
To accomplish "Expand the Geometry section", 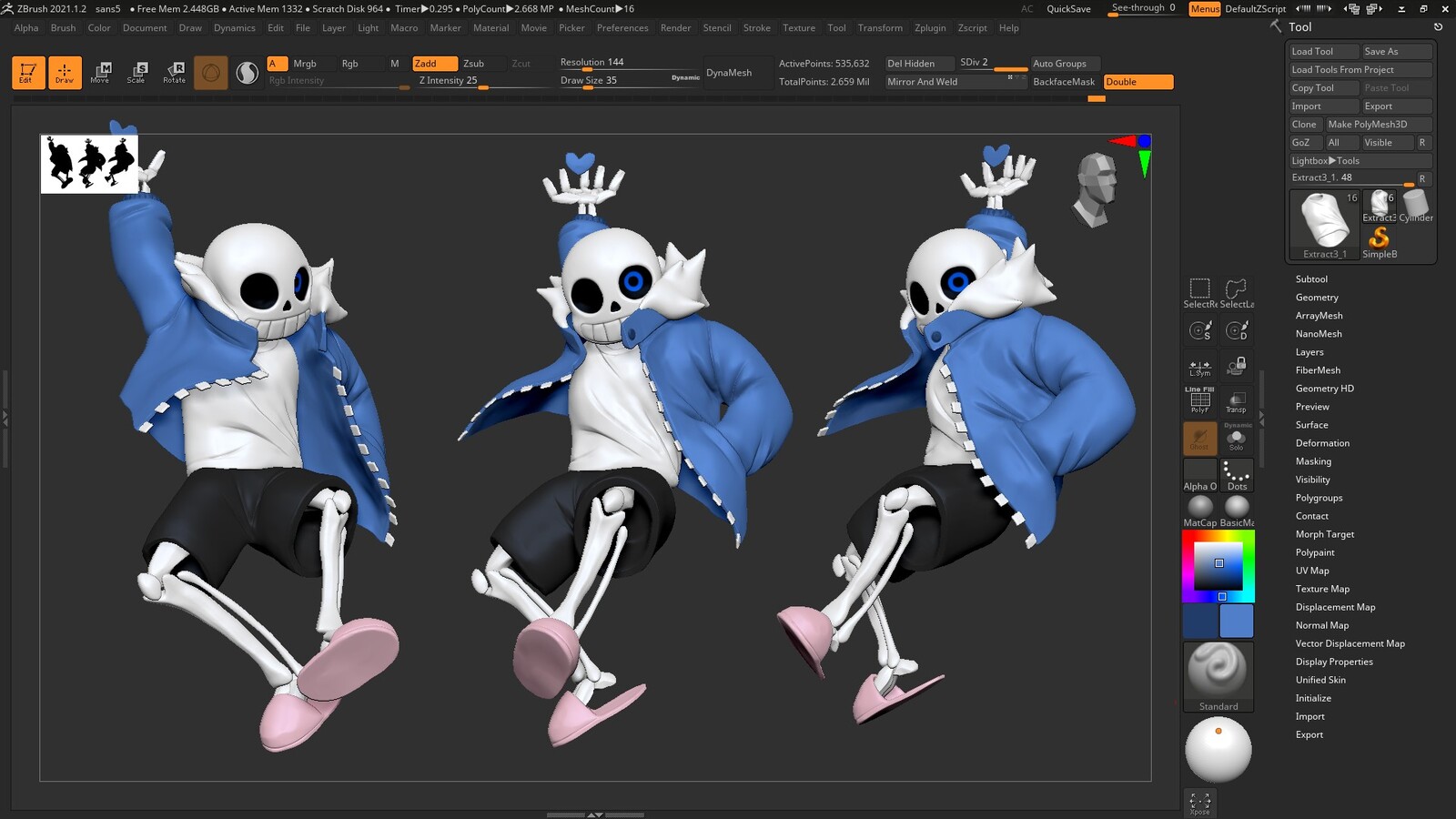I will pos(1317,298).
